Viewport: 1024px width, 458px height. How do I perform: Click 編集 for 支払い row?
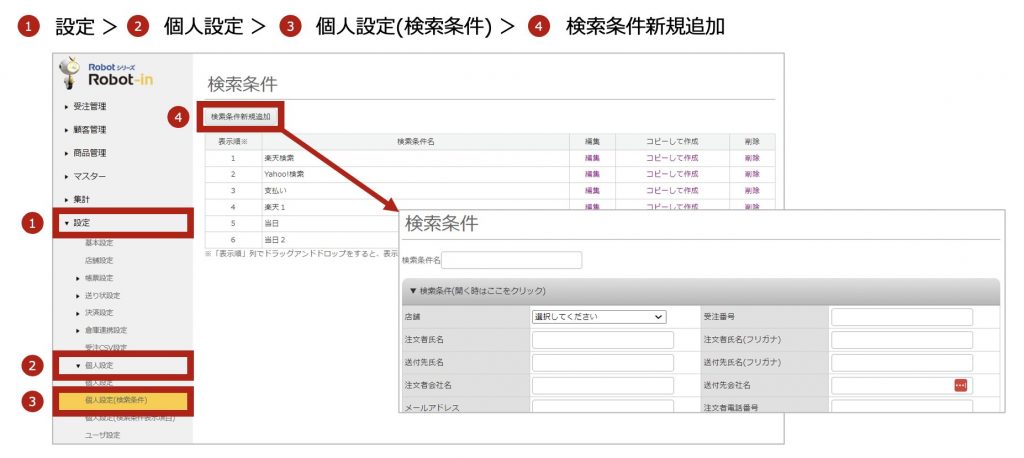point(592,191)
